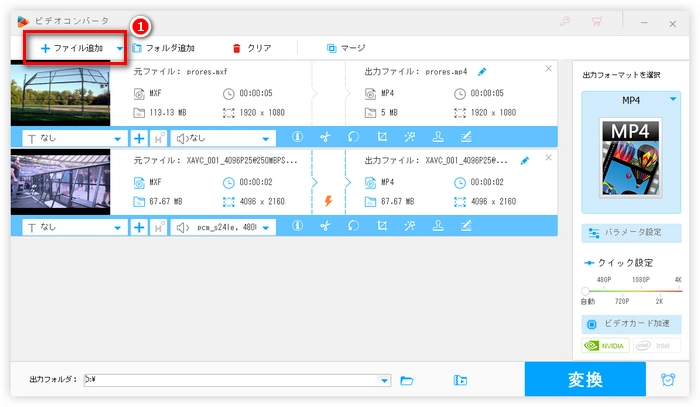700x407 pixels.
Task: Open the rotate tool for prores.mxf
Action: pos(353,138)
